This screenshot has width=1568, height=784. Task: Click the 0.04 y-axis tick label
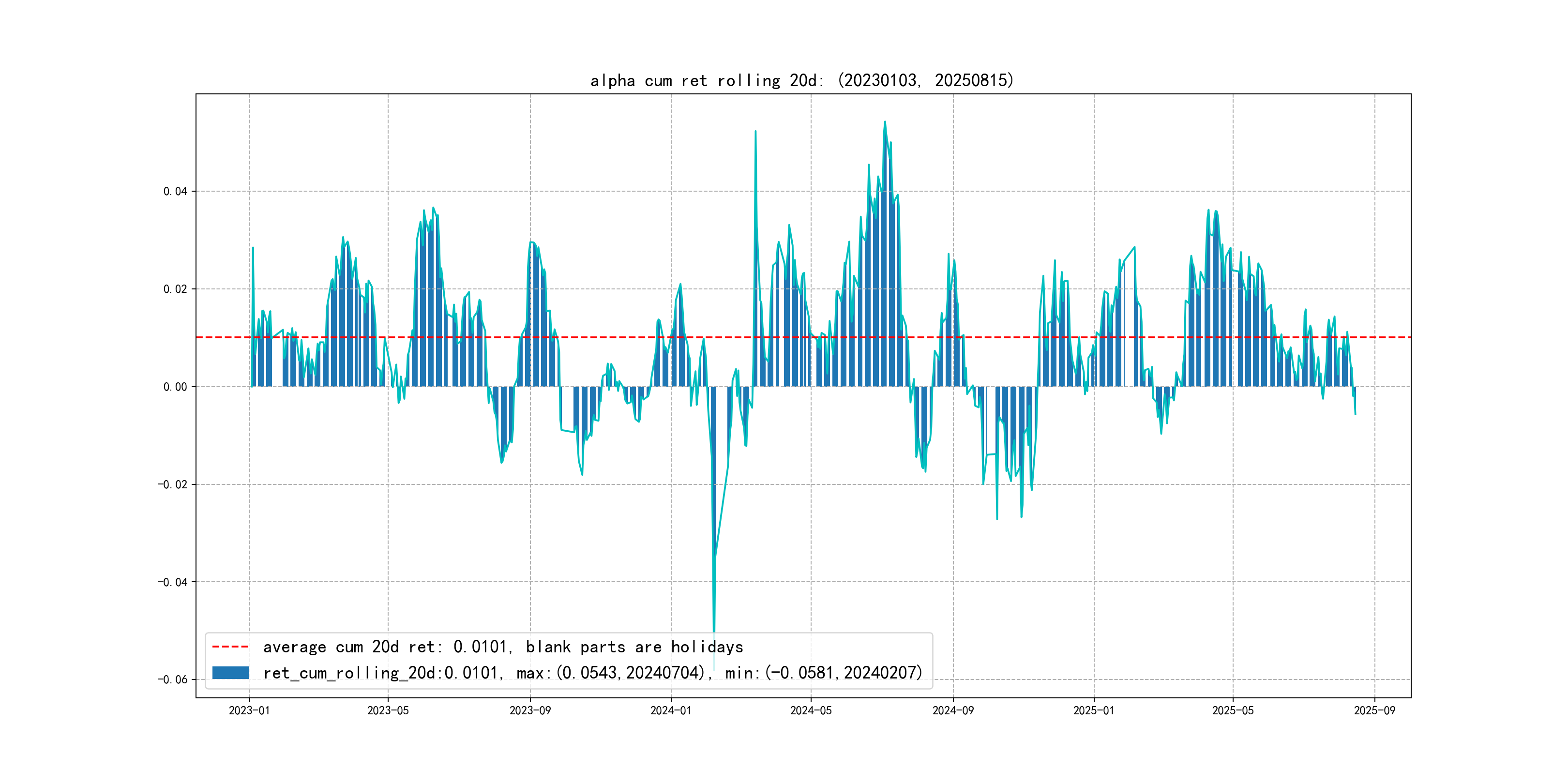(x=175, y=192)
